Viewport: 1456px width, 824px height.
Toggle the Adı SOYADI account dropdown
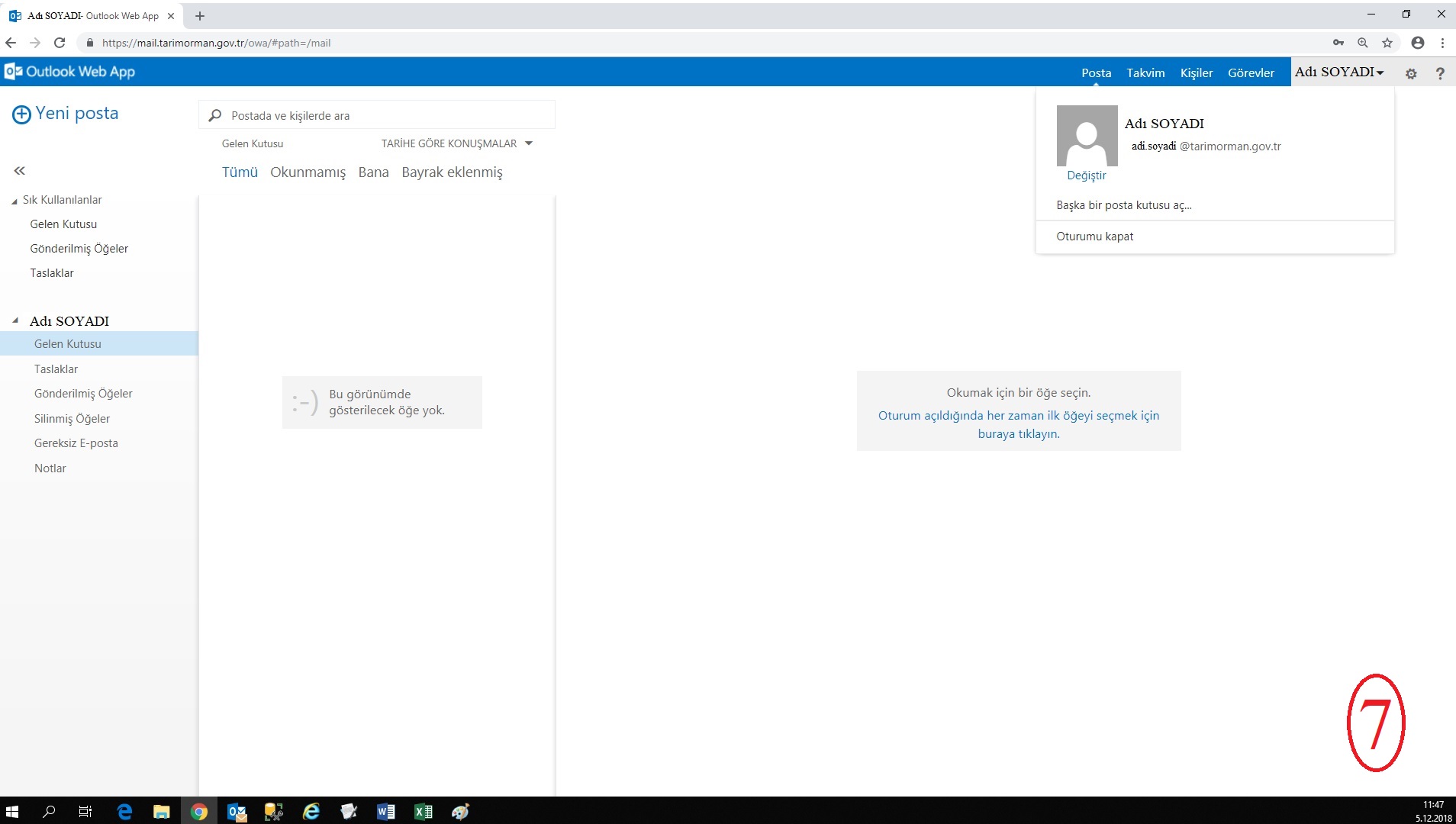coord(1339,72)
